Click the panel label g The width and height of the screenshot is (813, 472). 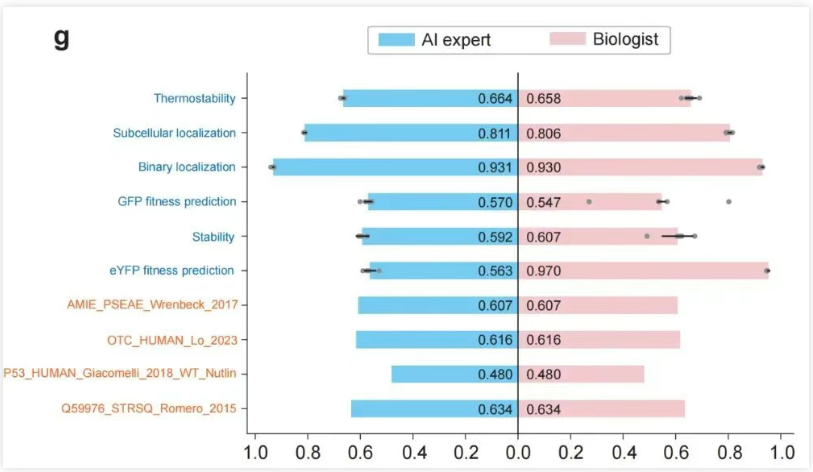61,40
